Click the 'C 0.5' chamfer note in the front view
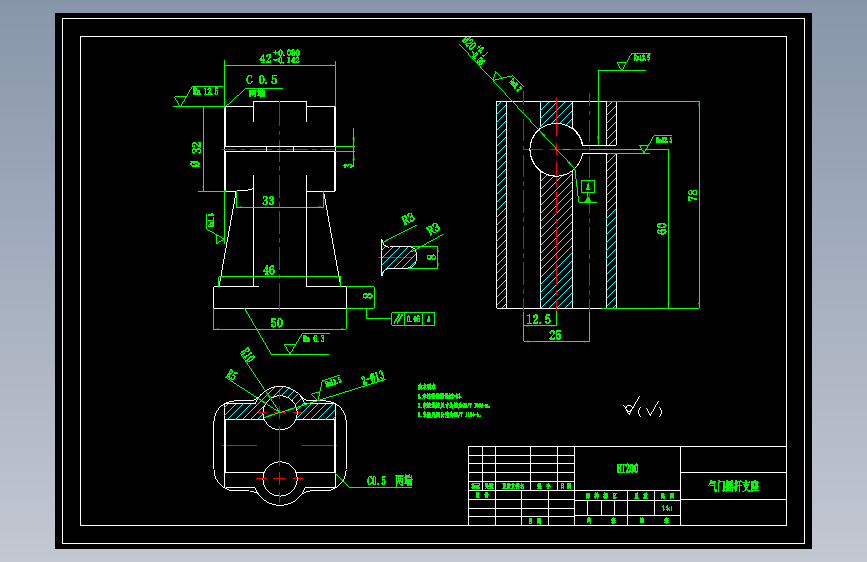This screenshot has height=562, width=867. 262,80
